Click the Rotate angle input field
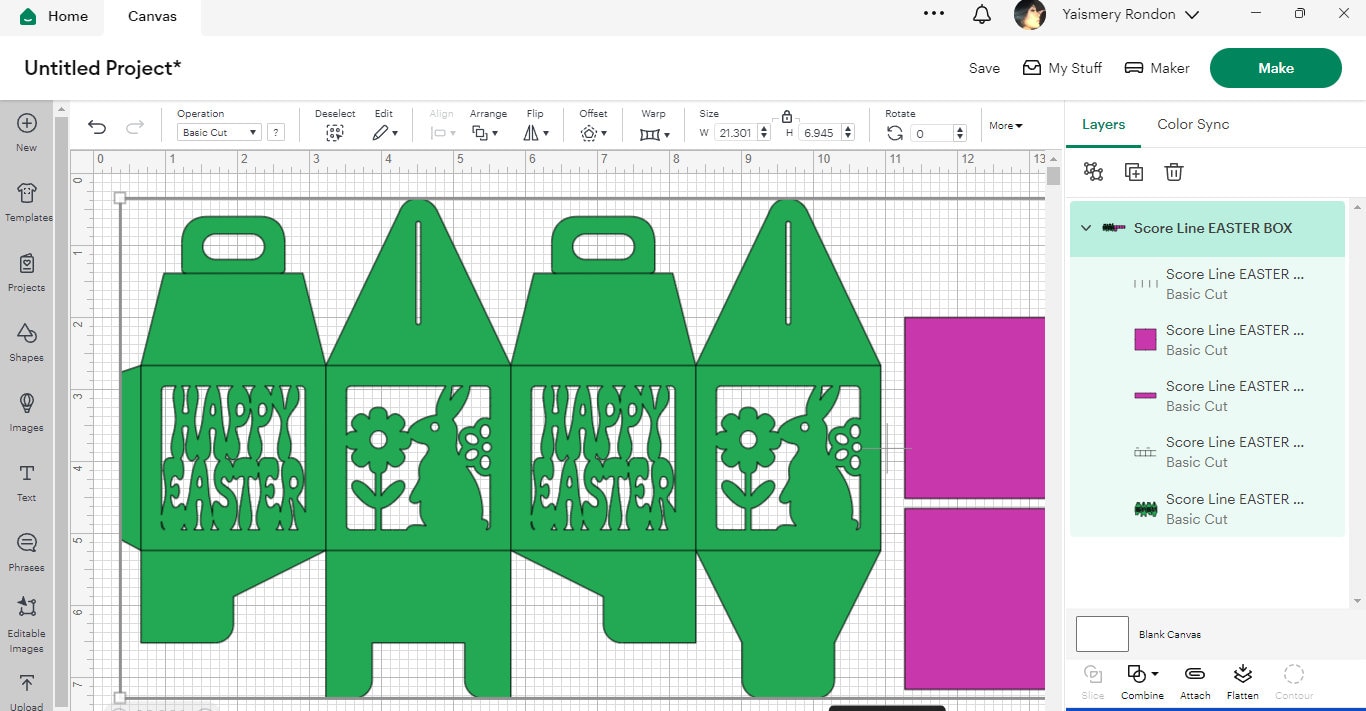1366x711 pixels. click(932, 132)
